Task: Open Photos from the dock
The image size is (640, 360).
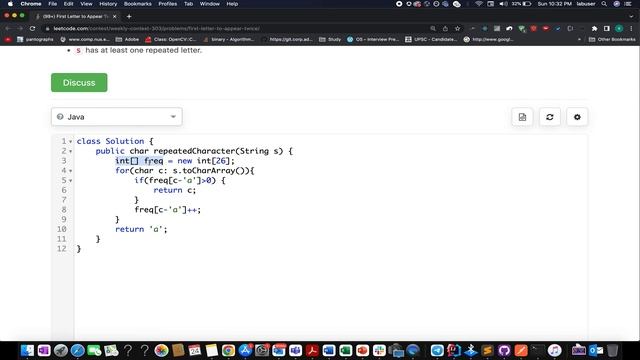Action: click(x=161, y=350)
